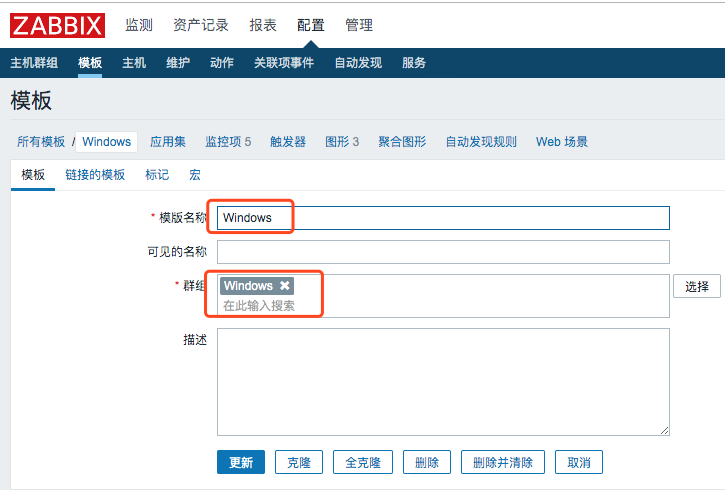This screenshot has height=490, width=725.
Task: Go to 主机 submenu
Action: (x=134, y=63)
